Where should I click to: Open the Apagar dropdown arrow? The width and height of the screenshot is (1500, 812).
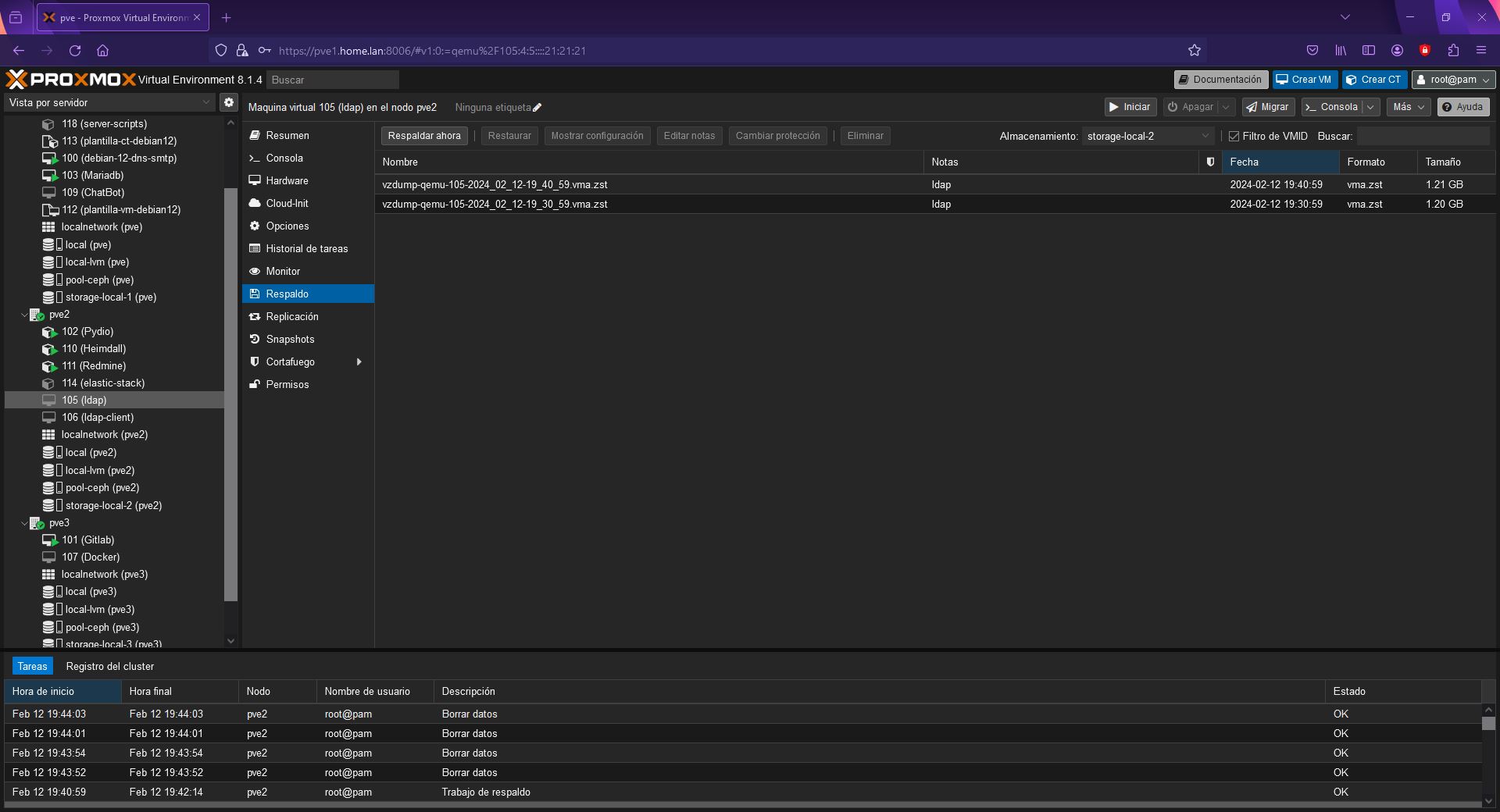[x=1226, y=107]
